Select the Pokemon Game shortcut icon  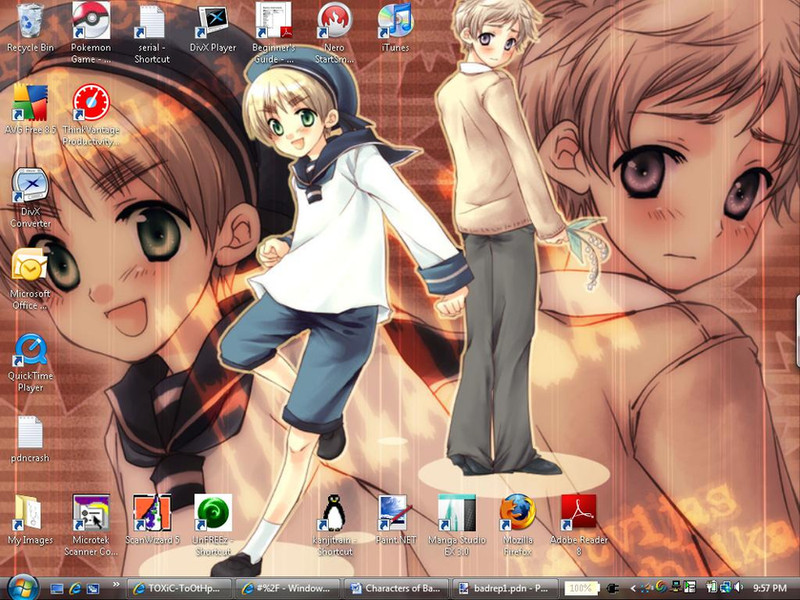[90, 21]
